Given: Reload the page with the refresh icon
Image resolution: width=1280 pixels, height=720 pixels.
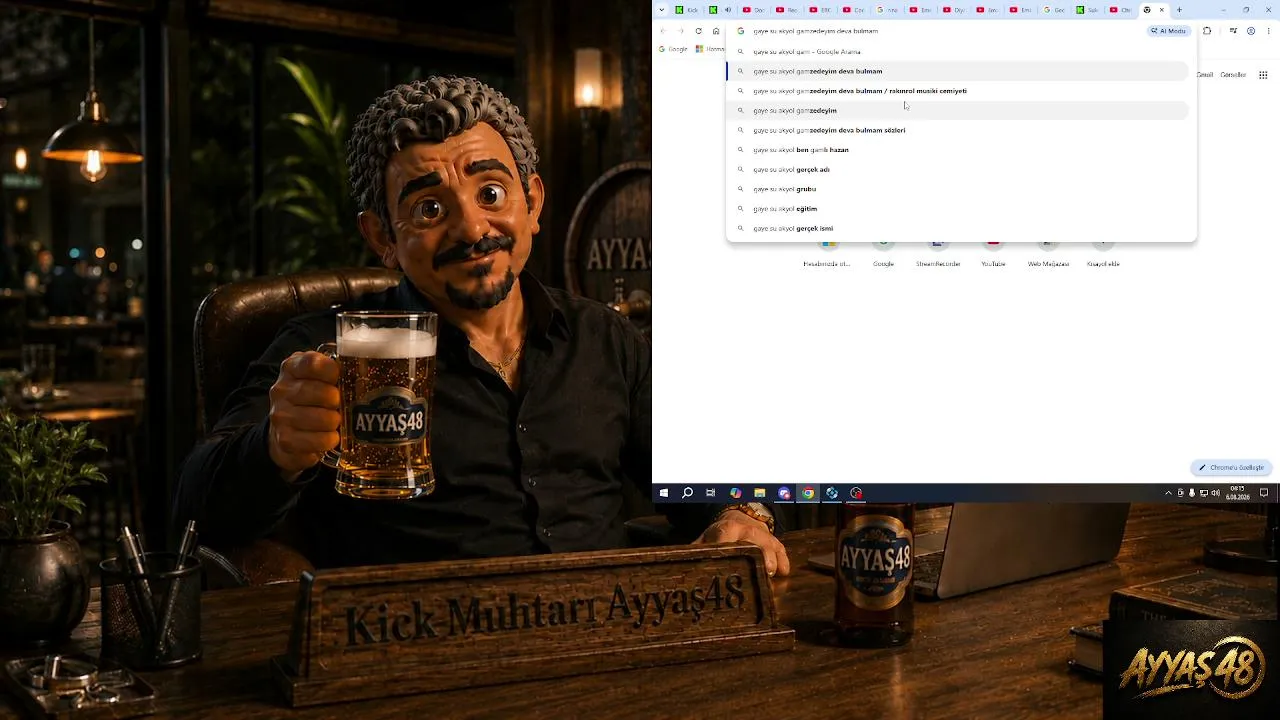Looking at the screenshot, I should point(698,31).
